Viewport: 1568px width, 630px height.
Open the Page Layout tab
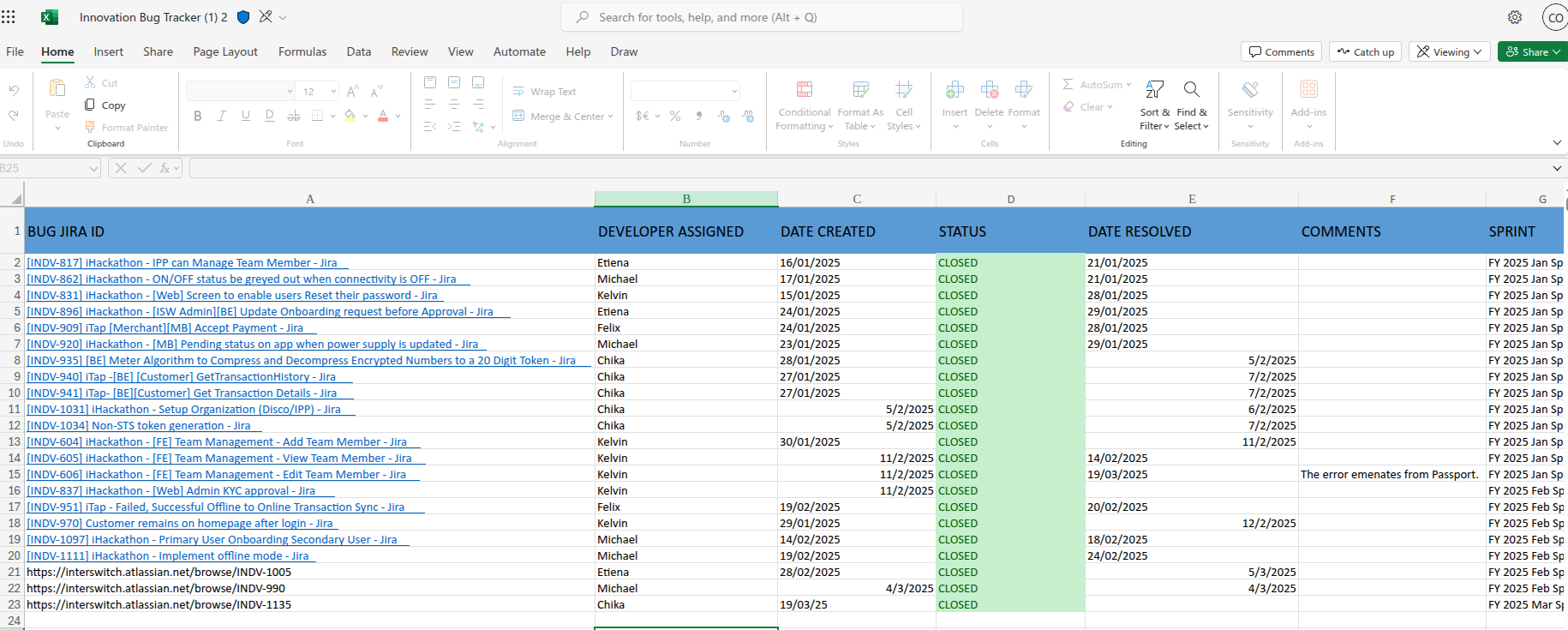(x=225, y=52)
